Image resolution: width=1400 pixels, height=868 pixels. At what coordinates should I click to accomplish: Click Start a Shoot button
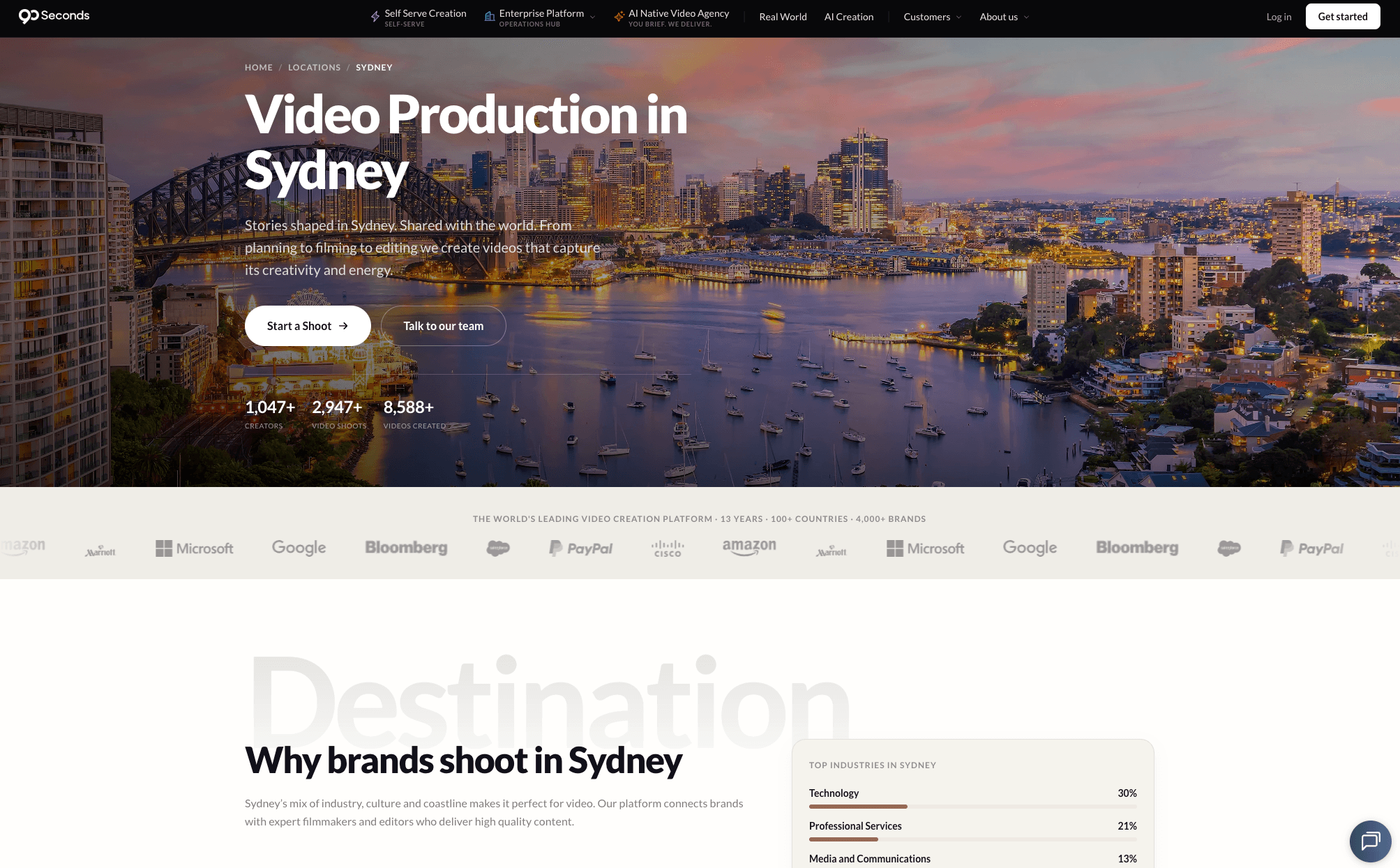pyautogui.click(x=308, y=326)
